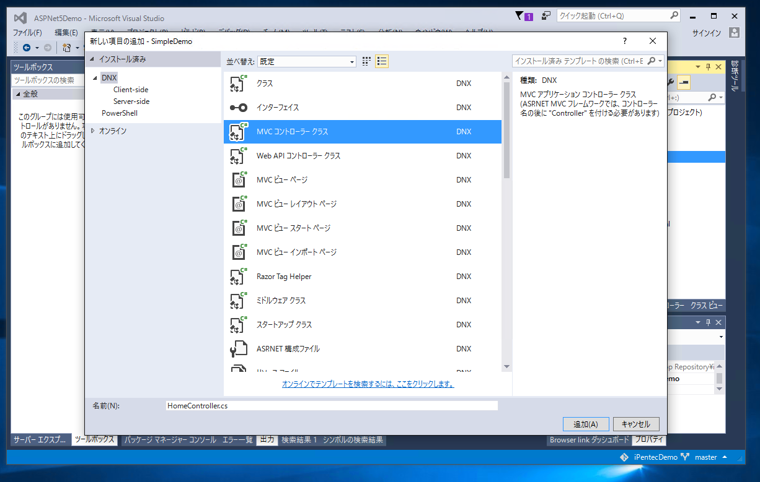Click template list scrollbar down arrow
Screen dimensions: 760x482
(x=507, y=367)
